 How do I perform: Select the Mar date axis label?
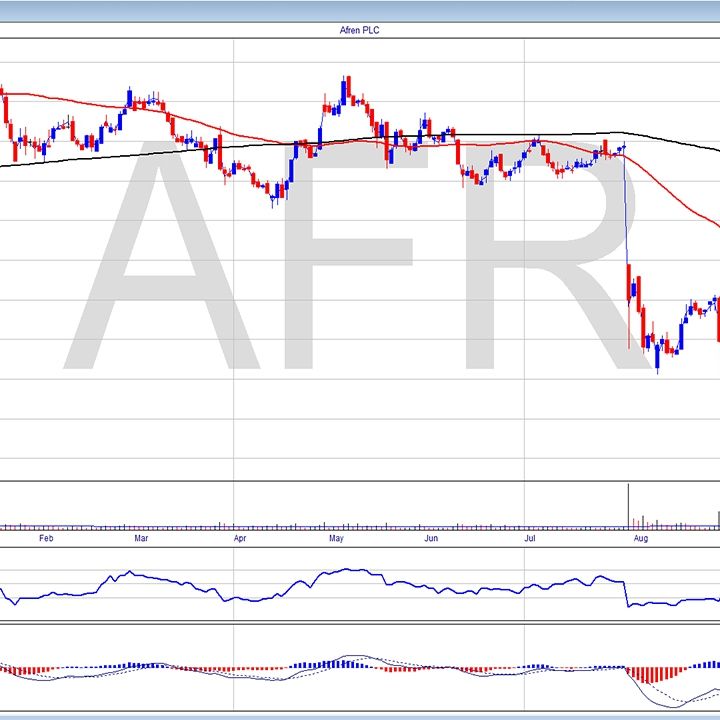point(141,538)
